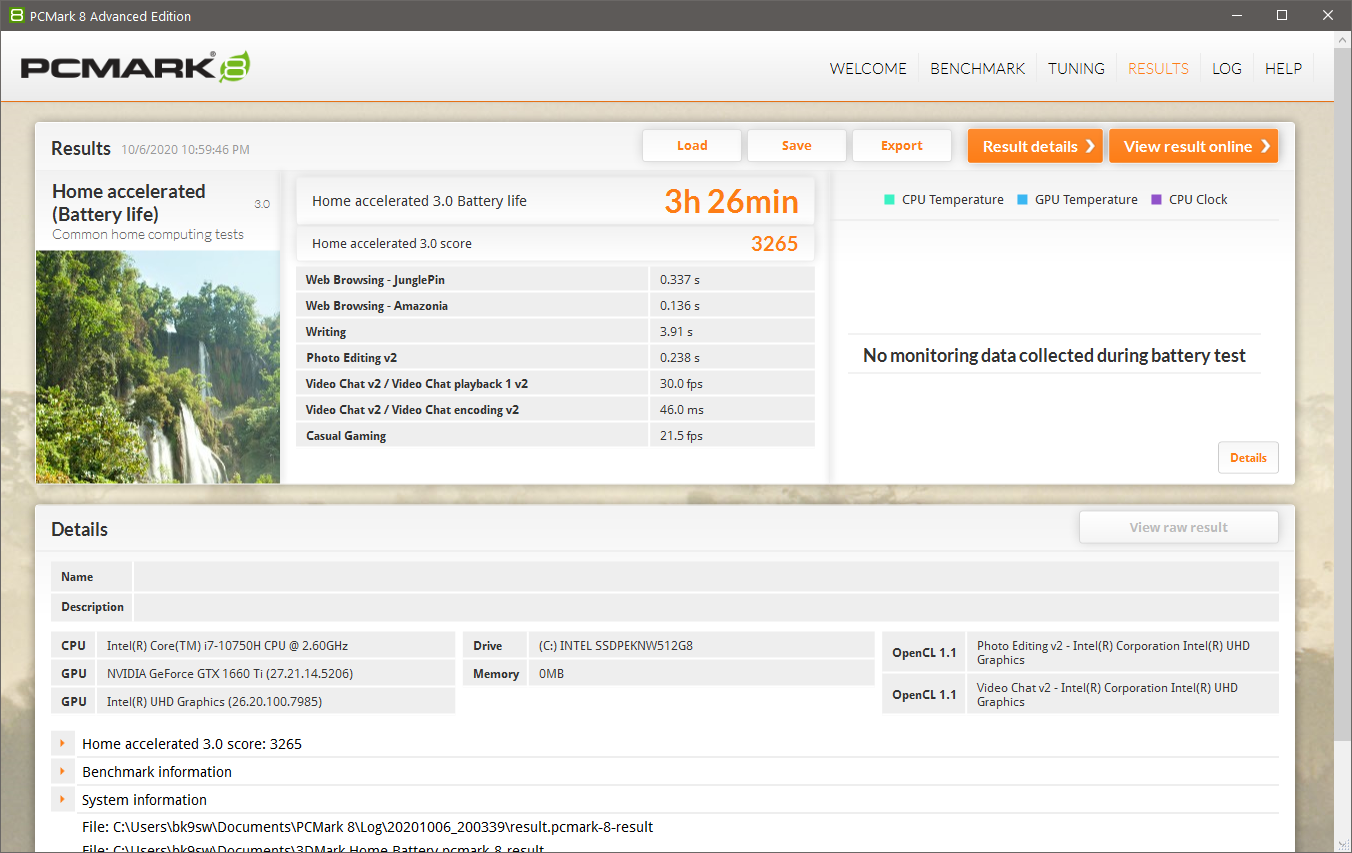The image size is (1352, 853).
Task: Click the 3265 score value
Action: (774, 243)
